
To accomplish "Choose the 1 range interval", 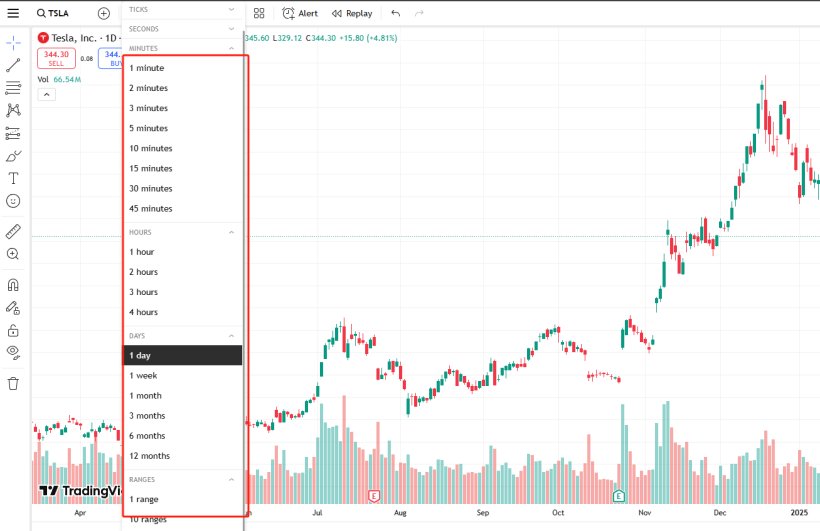I will coord(182,500).
